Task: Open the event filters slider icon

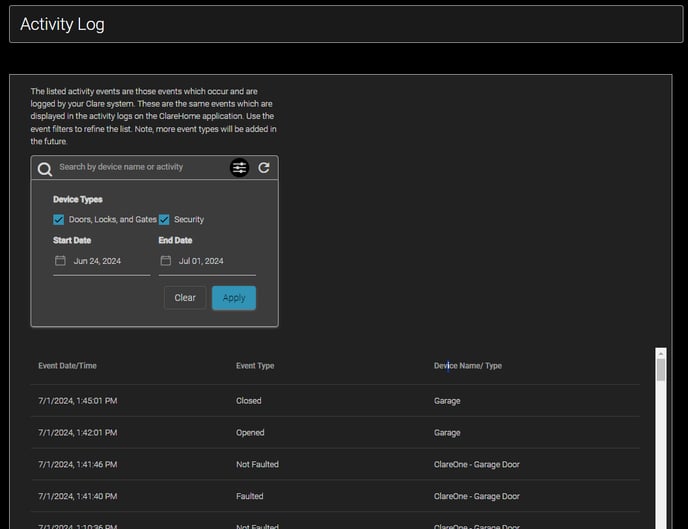Action: (x=240, y=168)
